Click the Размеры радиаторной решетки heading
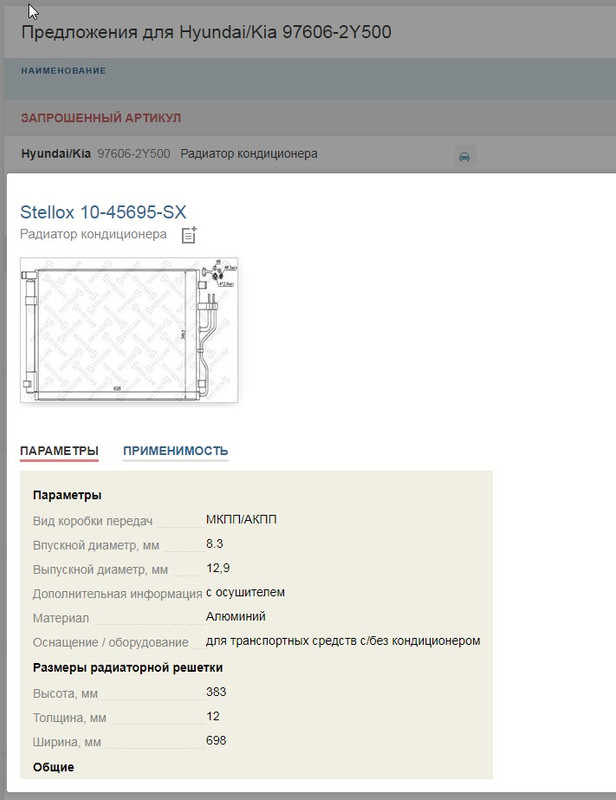This screenshot has width=616, height=800. (128, 668)
